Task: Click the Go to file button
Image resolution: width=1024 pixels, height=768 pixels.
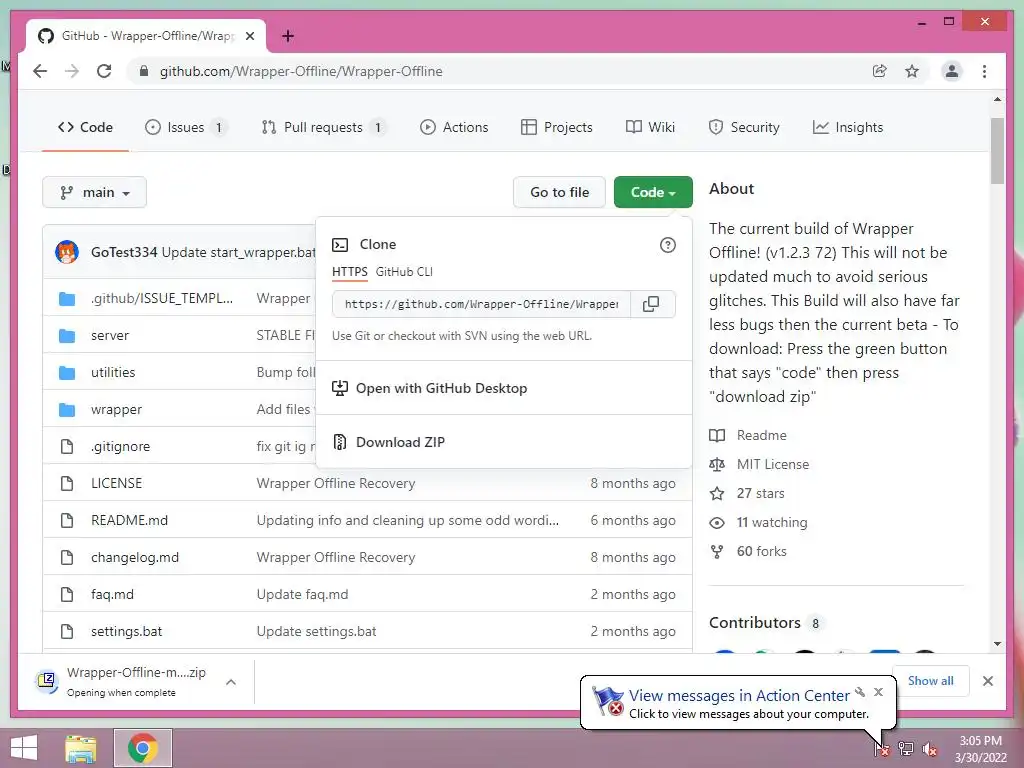Action: click(560, 192)
